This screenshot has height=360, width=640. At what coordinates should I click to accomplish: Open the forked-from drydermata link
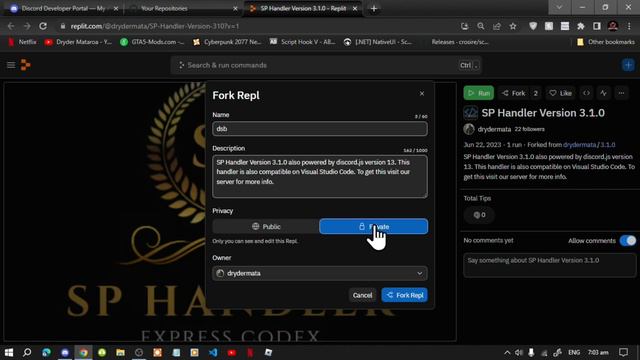tap(580, 144)
